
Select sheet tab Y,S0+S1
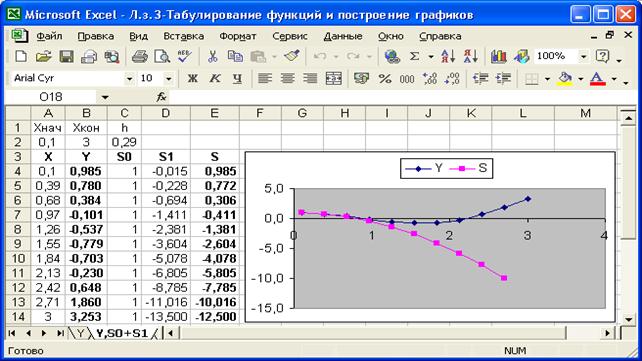click(122, 333)
